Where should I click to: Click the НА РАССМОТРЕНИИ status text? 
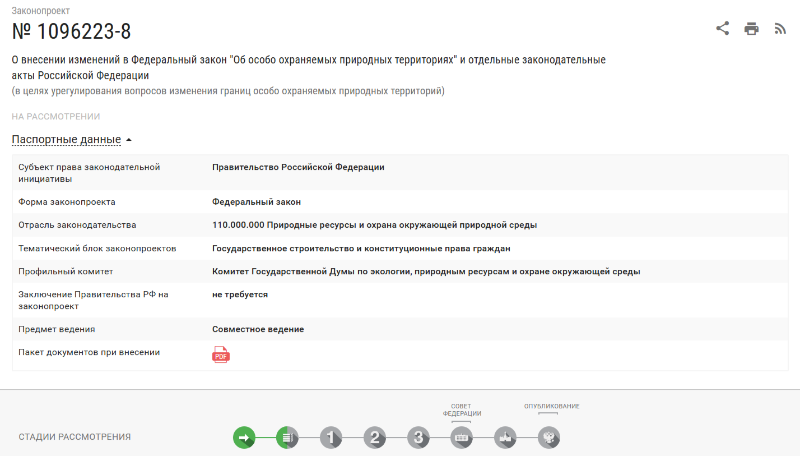[56, 116]
